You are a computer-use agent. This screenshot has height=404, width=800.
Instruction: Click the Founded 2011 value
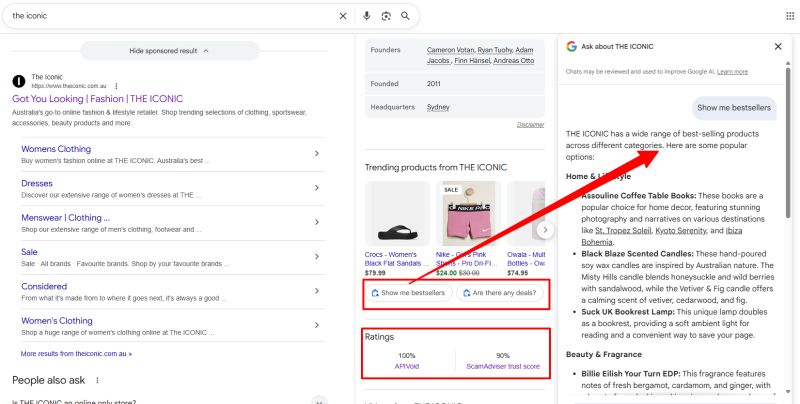coord(434,84)
